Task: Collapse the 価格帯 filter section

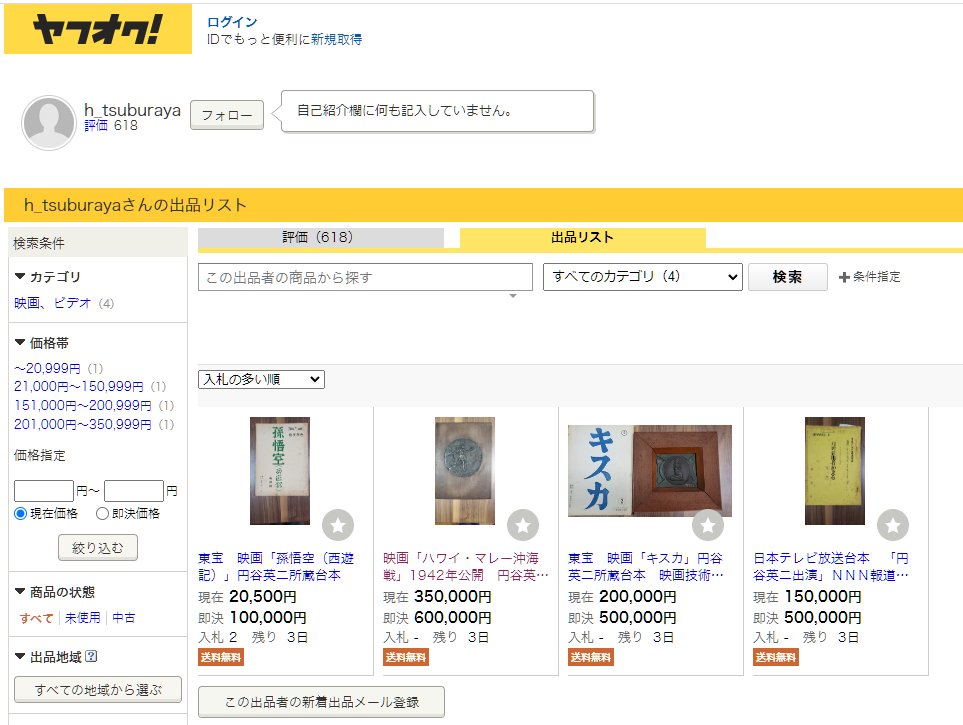Action: click(x=20, y=343)
